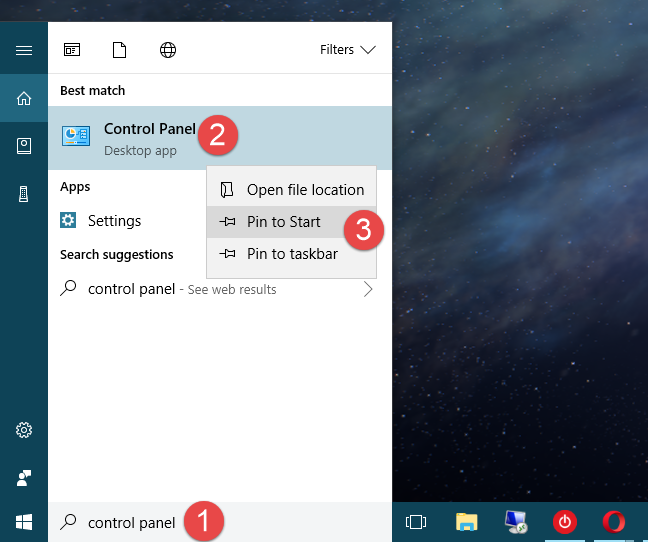Image resolution: width=648 pixels, height=543 pixels.
Task: Open the red power app on the taskbar
Action: pyautogui.click(x=565, y=522)
